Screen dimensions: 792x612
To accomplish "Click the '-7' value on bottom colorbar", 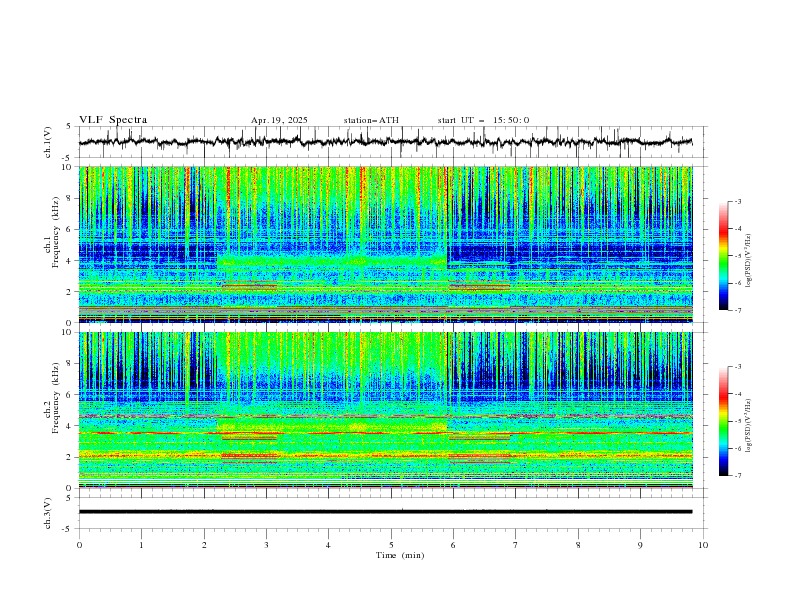I will (737, 476).
